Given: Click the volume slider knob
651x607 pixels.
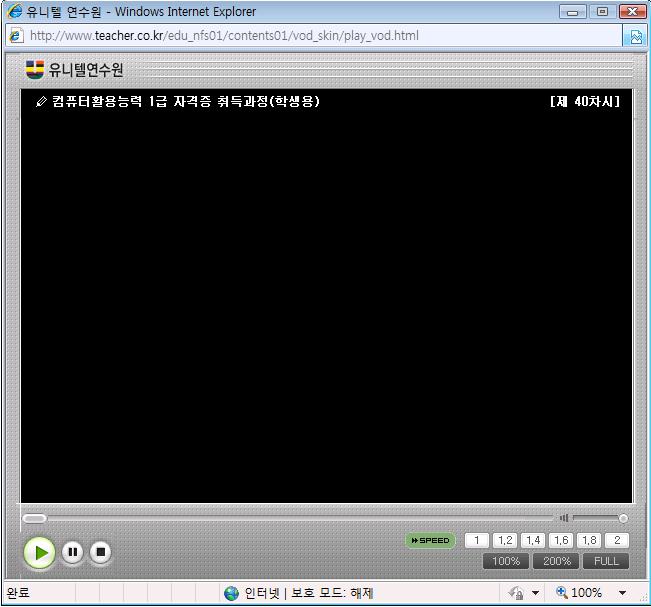Looking at the screenshot, I should [623, 518].
